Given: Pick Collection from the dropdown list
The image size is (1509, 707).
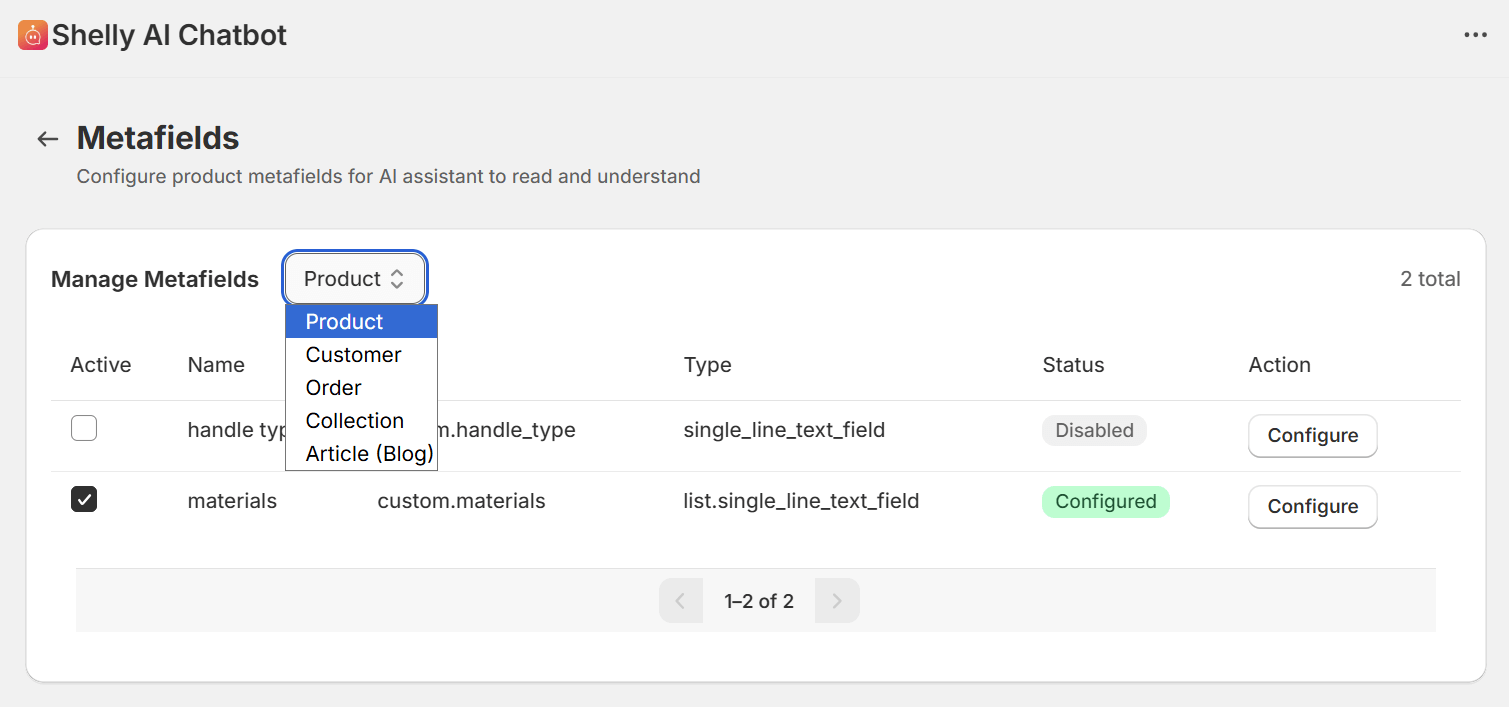Looking at the screenshot, I should (355, 421).
